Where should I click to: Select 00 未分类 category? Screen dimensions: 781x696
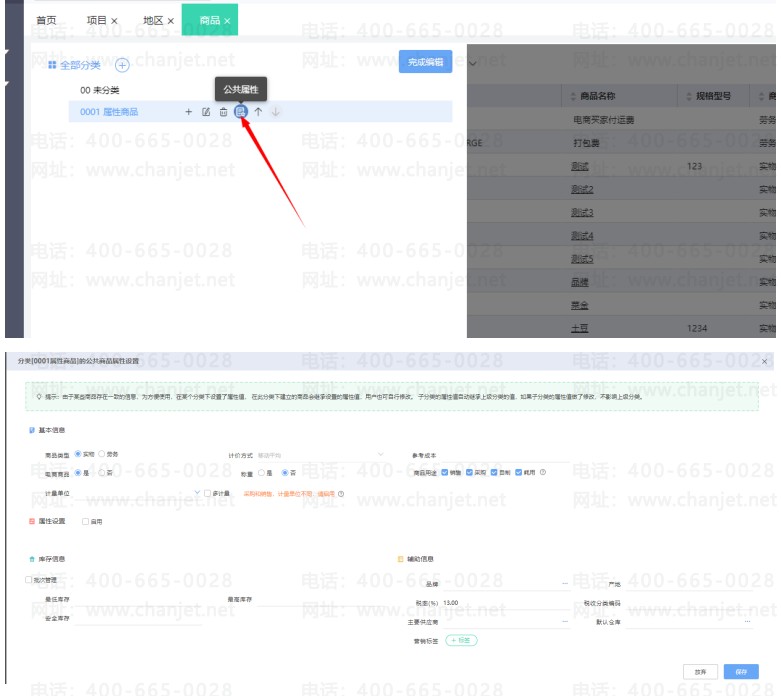click(x=100, y=90)
